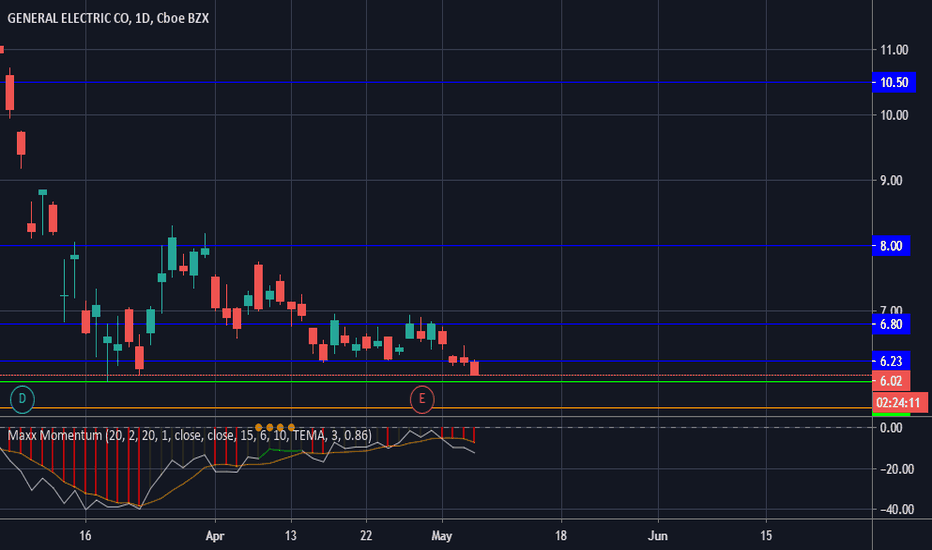Click the 11.00 price axis value
932x550 pixels.
click(894, 50)
